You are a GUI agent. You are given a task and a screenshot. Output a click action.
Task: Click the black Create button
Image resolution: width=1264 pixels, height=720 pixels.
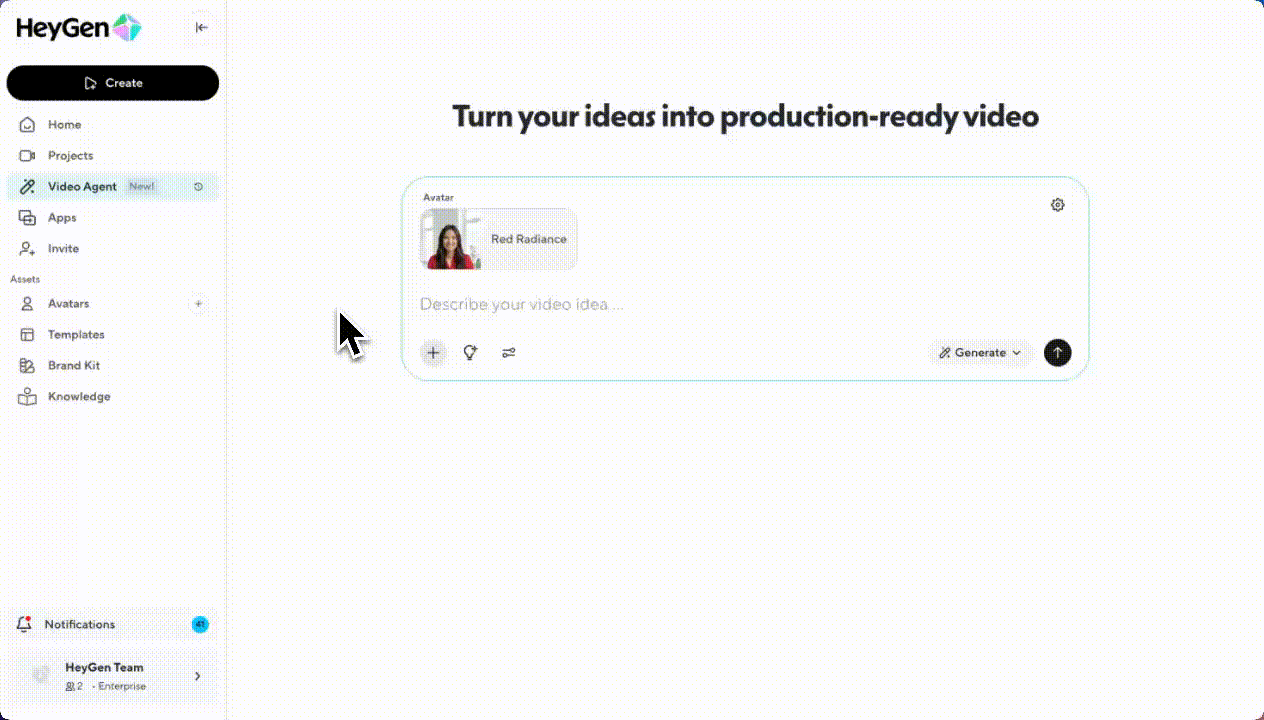tap(113, 83)
